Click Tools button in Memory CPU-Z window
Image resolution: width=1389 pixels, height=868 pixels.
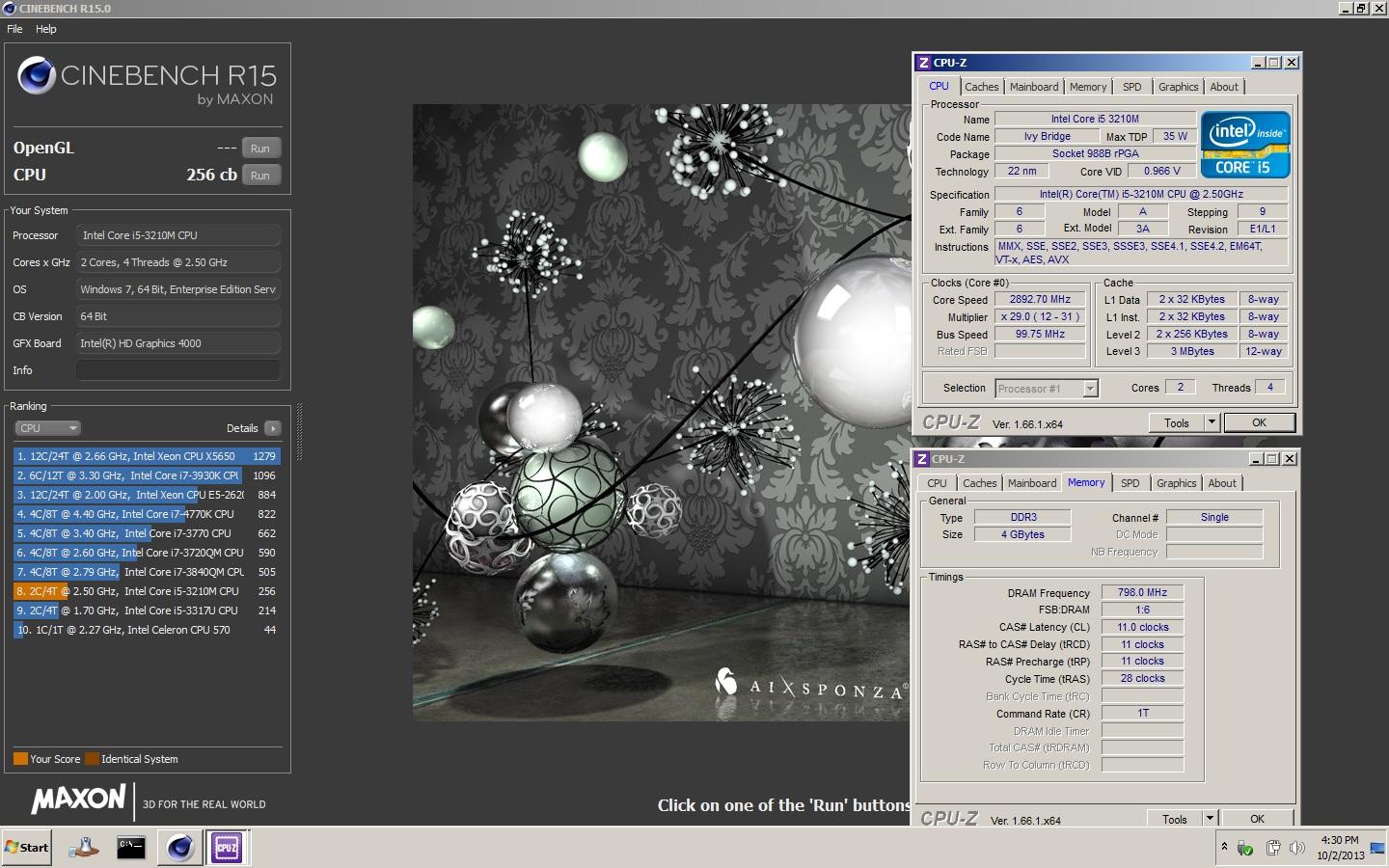(1175, 819)
